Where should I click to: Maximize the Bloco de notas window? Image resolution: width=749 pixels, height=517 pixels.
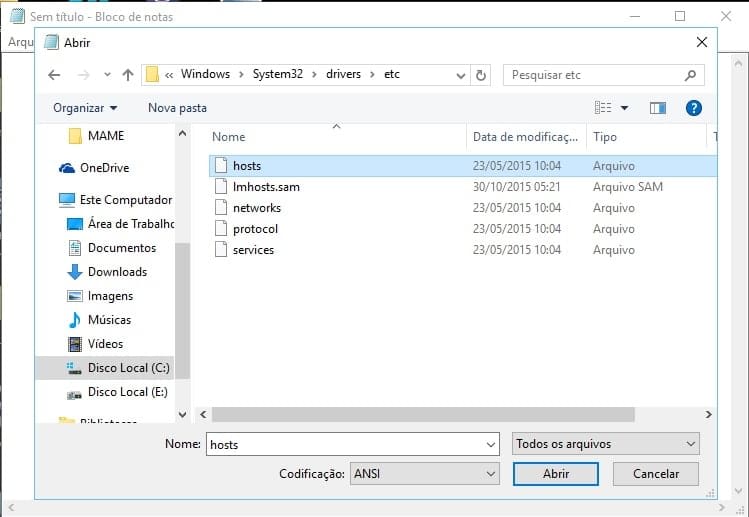680,16
